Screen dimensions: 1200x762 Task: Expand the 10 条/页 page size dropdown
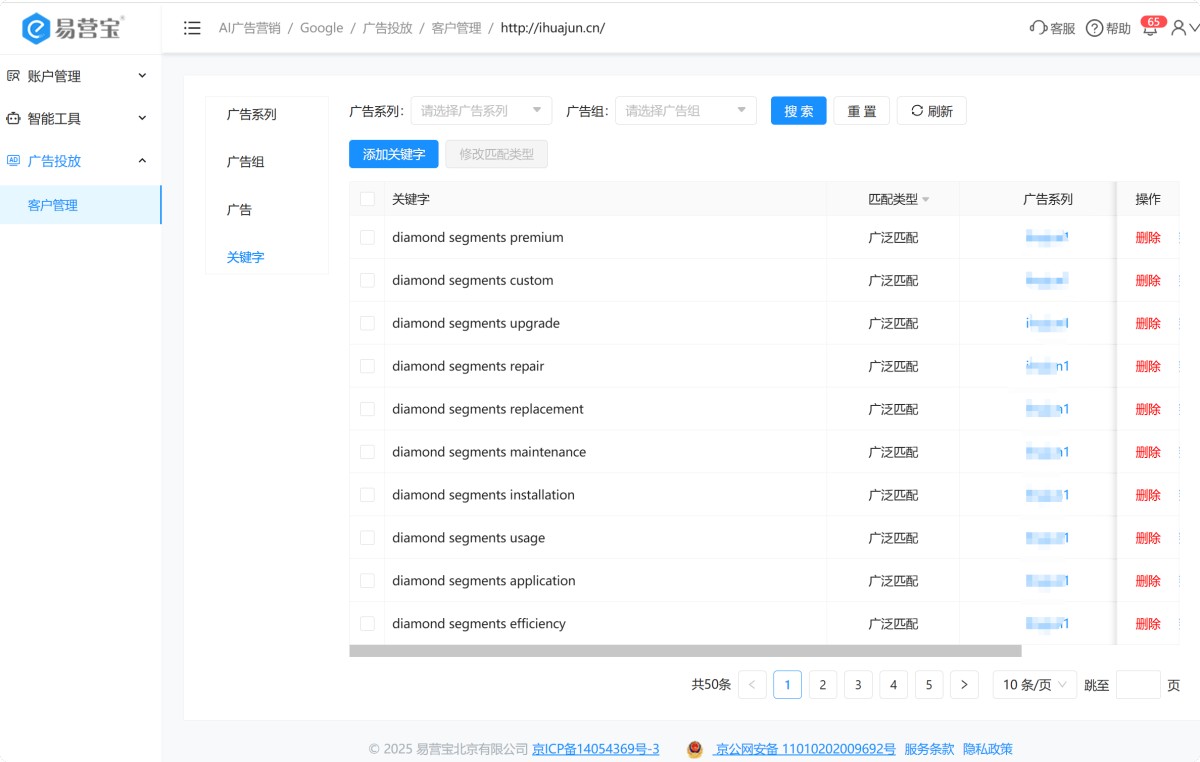1034,685
